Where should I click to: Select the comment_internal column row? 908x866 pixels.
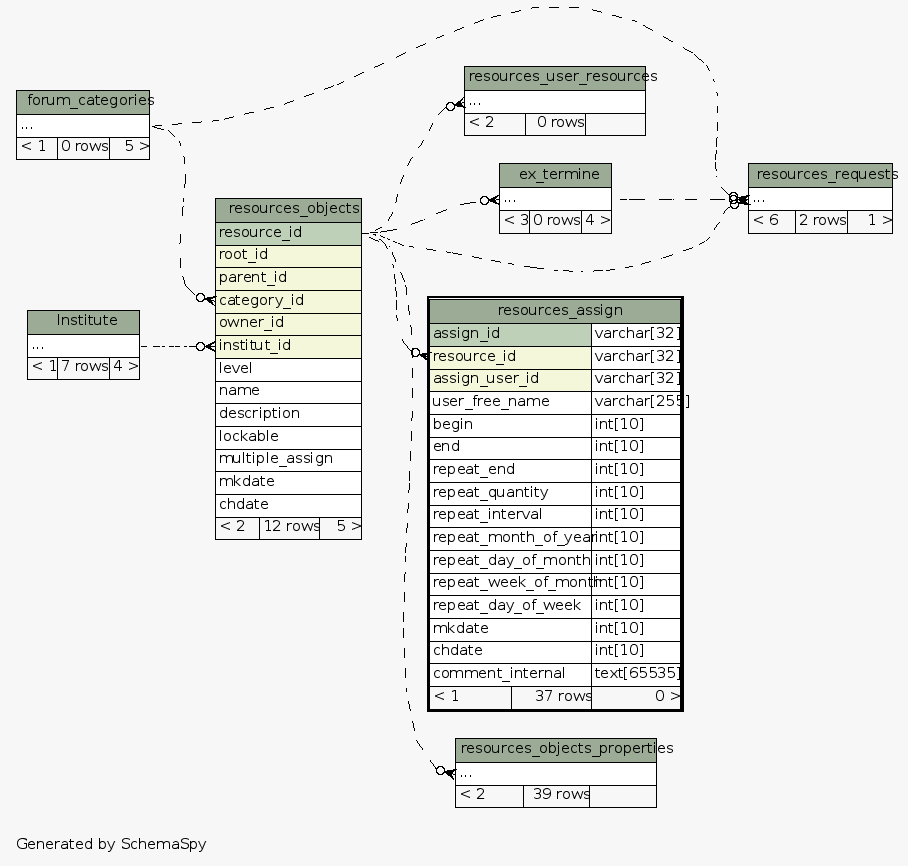510,674
